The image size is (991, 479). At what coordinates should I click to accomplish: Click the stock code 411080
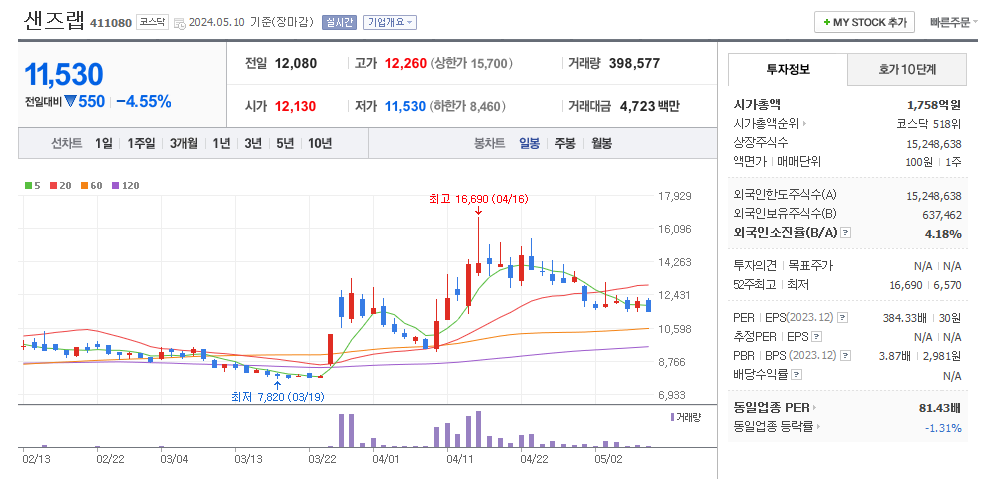(111, 23)
